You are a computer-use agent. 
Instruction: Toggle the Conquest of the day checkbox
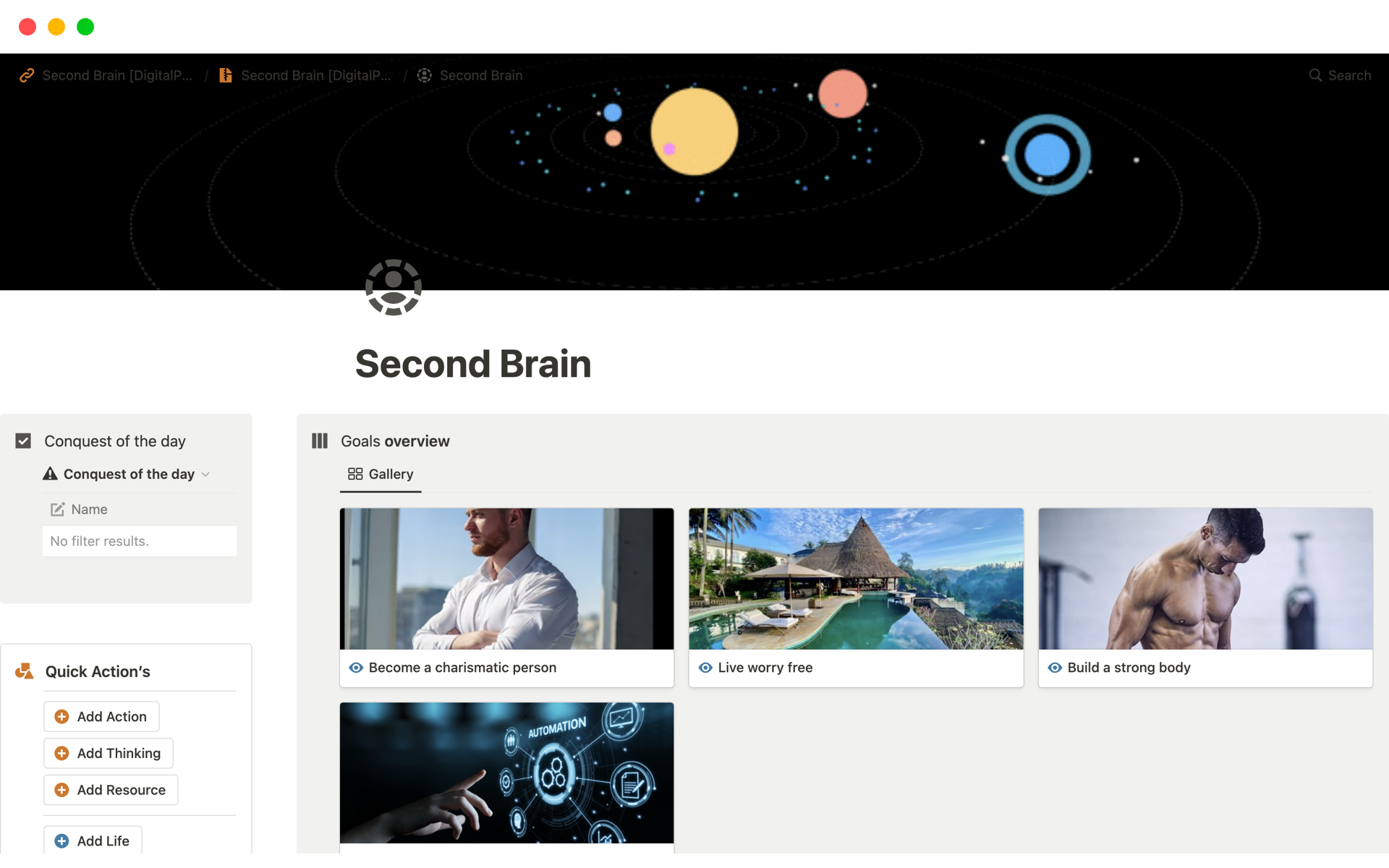(x=24, y=441)
